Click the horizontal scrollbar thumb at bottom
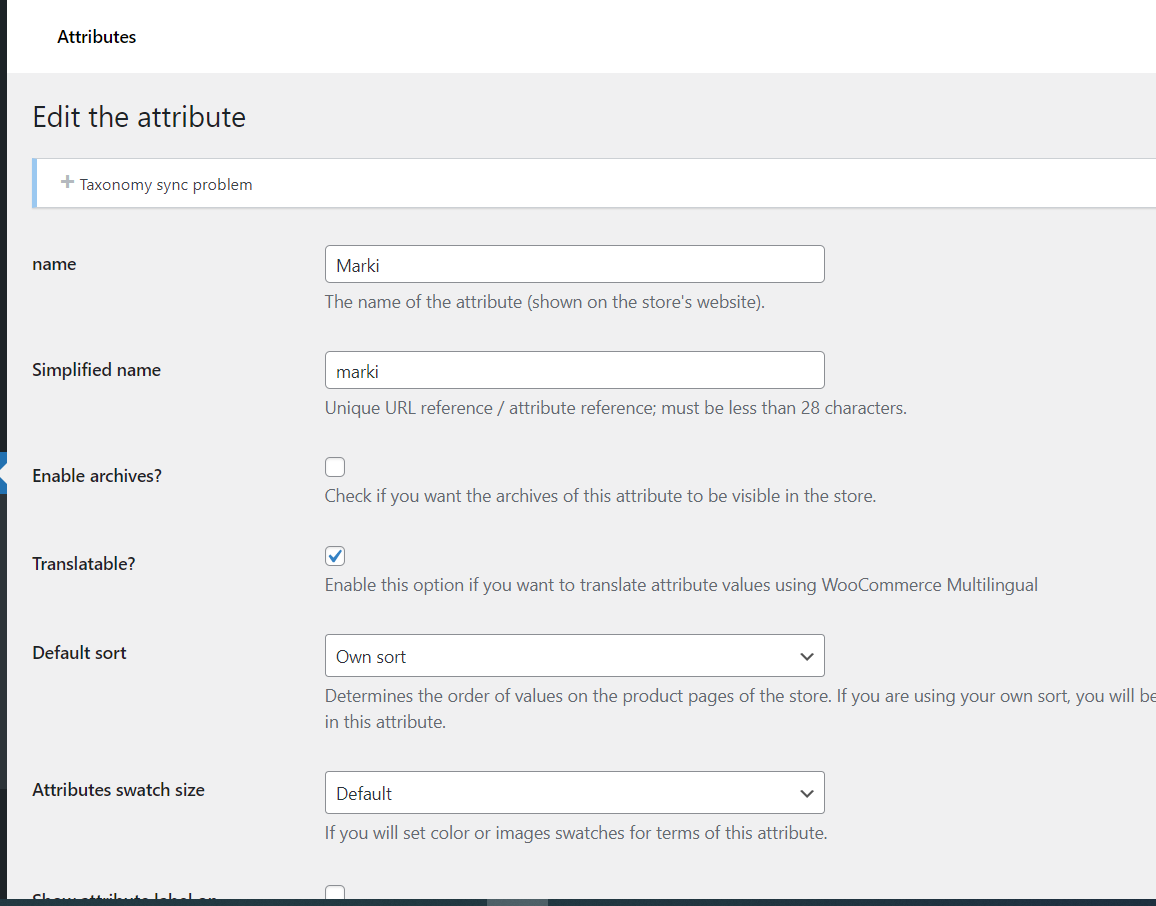The height and width of the screenshot is (906, 1156). pyautogui.click(x=517, y=902)
